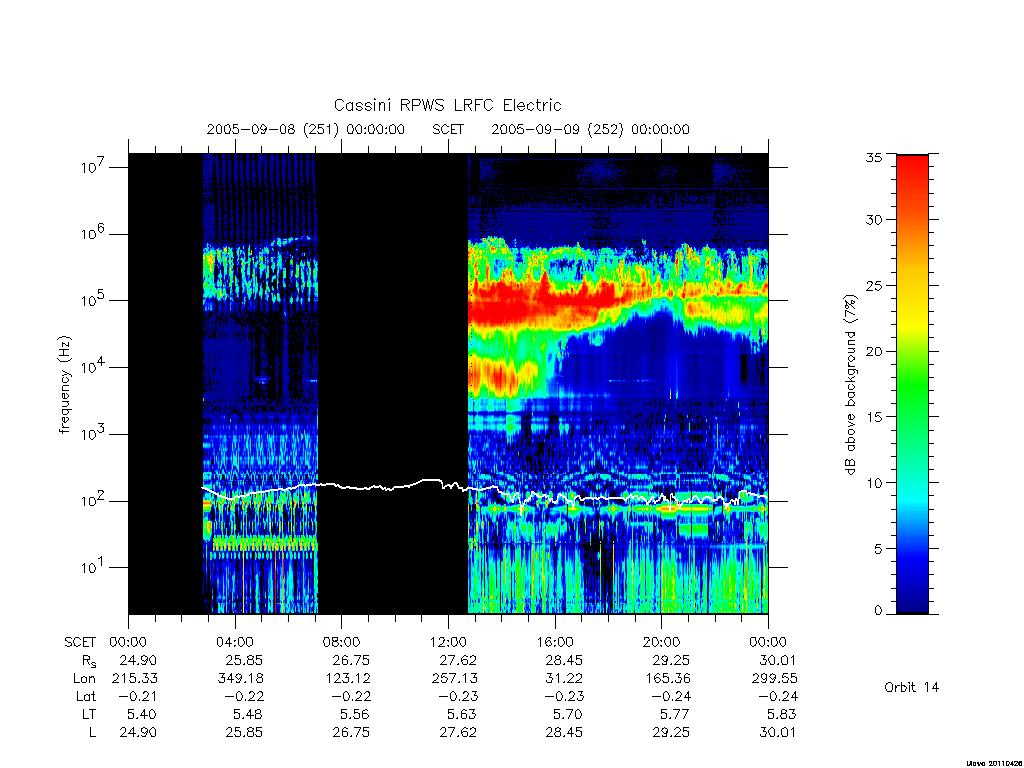Click the white trace line in the data gap

click(x=392, y=487)
